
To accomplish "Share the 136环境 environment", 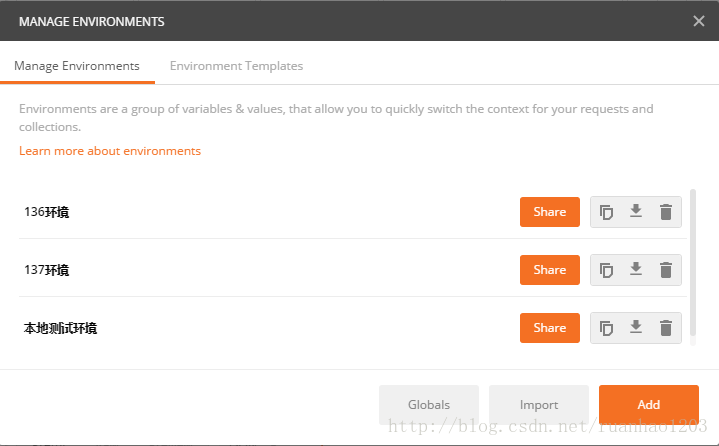I will pyautogui.click(x=550, y=212).
